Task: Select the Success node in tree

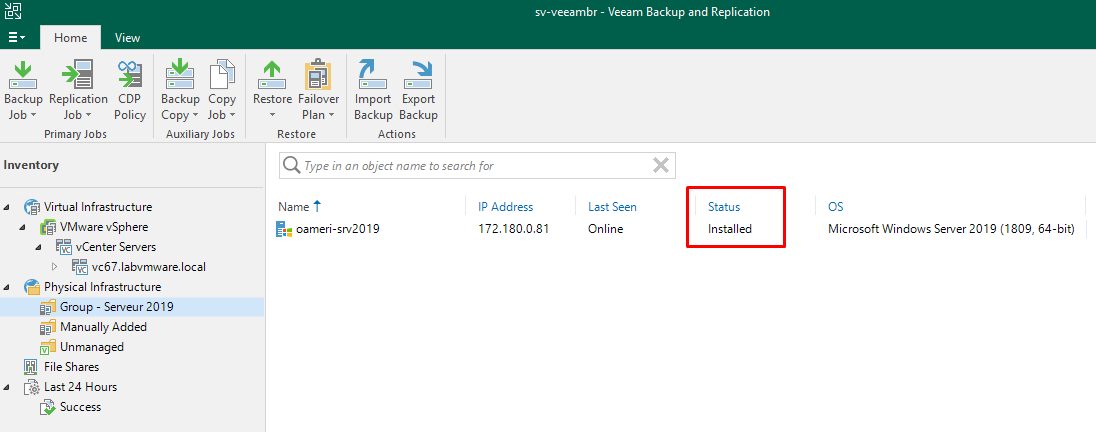Action: [80, 407]
